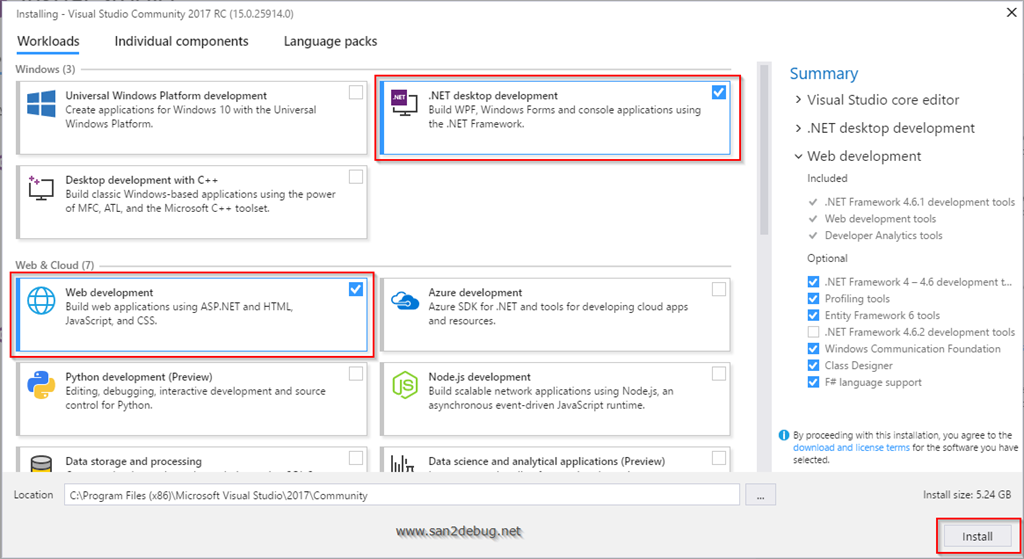Click the Universal Windows Platform Windows logo icon
The height and width of the screenshot is (559, 1024).
[x=41, y=103]
